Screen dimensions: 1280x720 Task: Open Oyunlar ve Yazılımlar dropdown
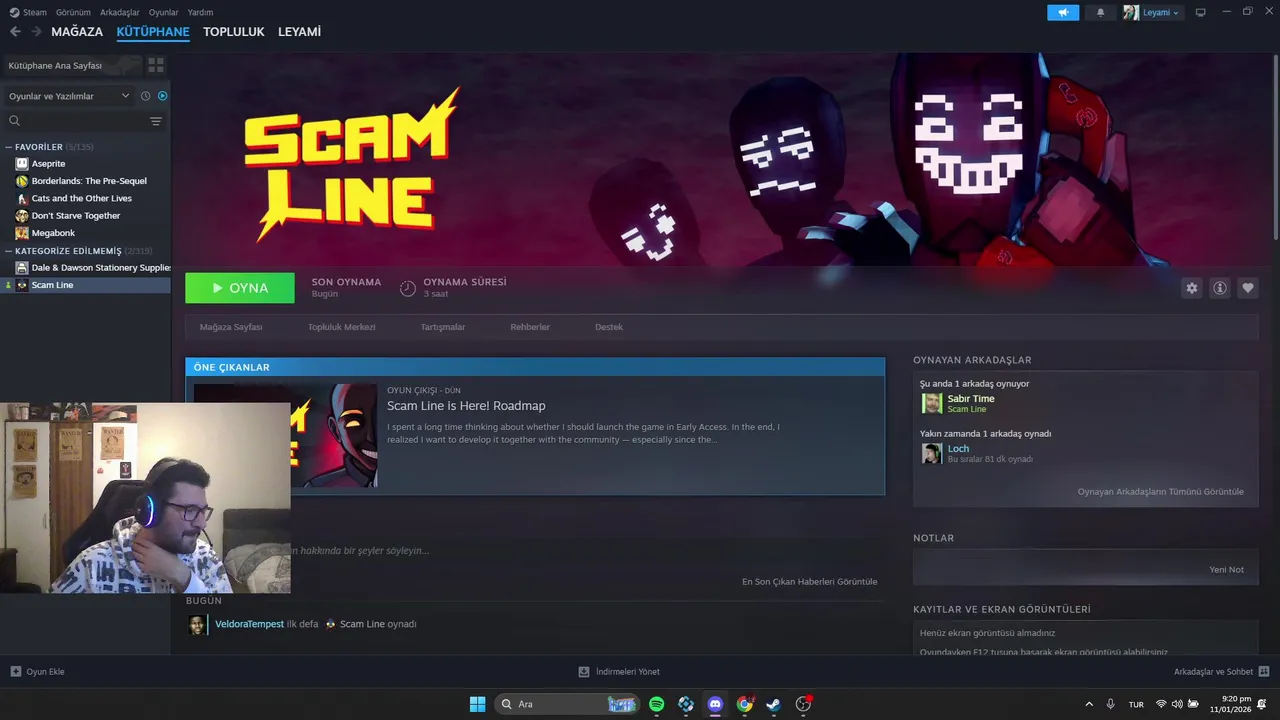click(x=69, y=96)
